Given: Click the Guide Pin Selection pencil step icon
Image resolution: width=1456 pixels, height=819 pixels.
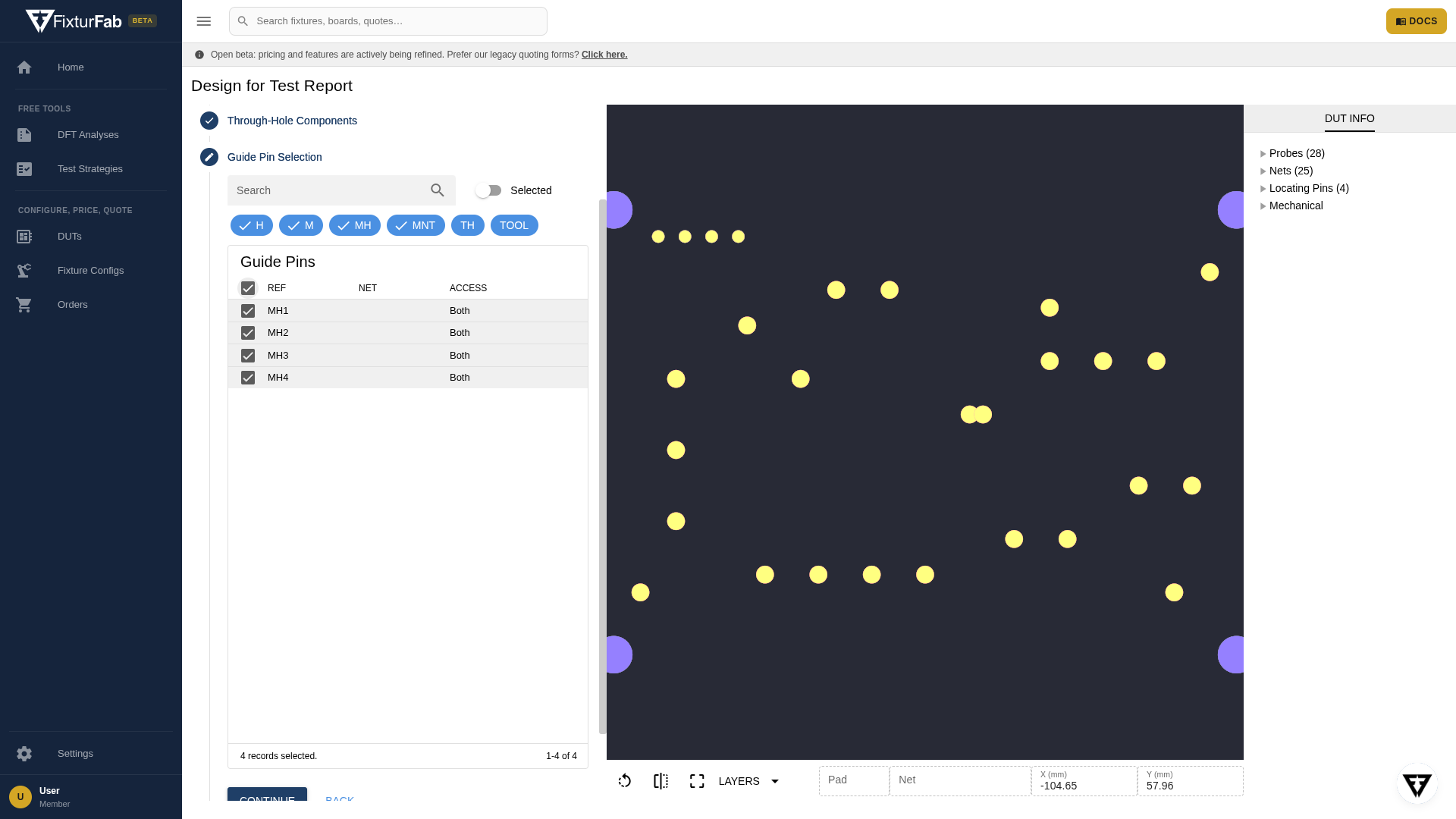Looking at the screenshot, I should click(x=209, y=157).
